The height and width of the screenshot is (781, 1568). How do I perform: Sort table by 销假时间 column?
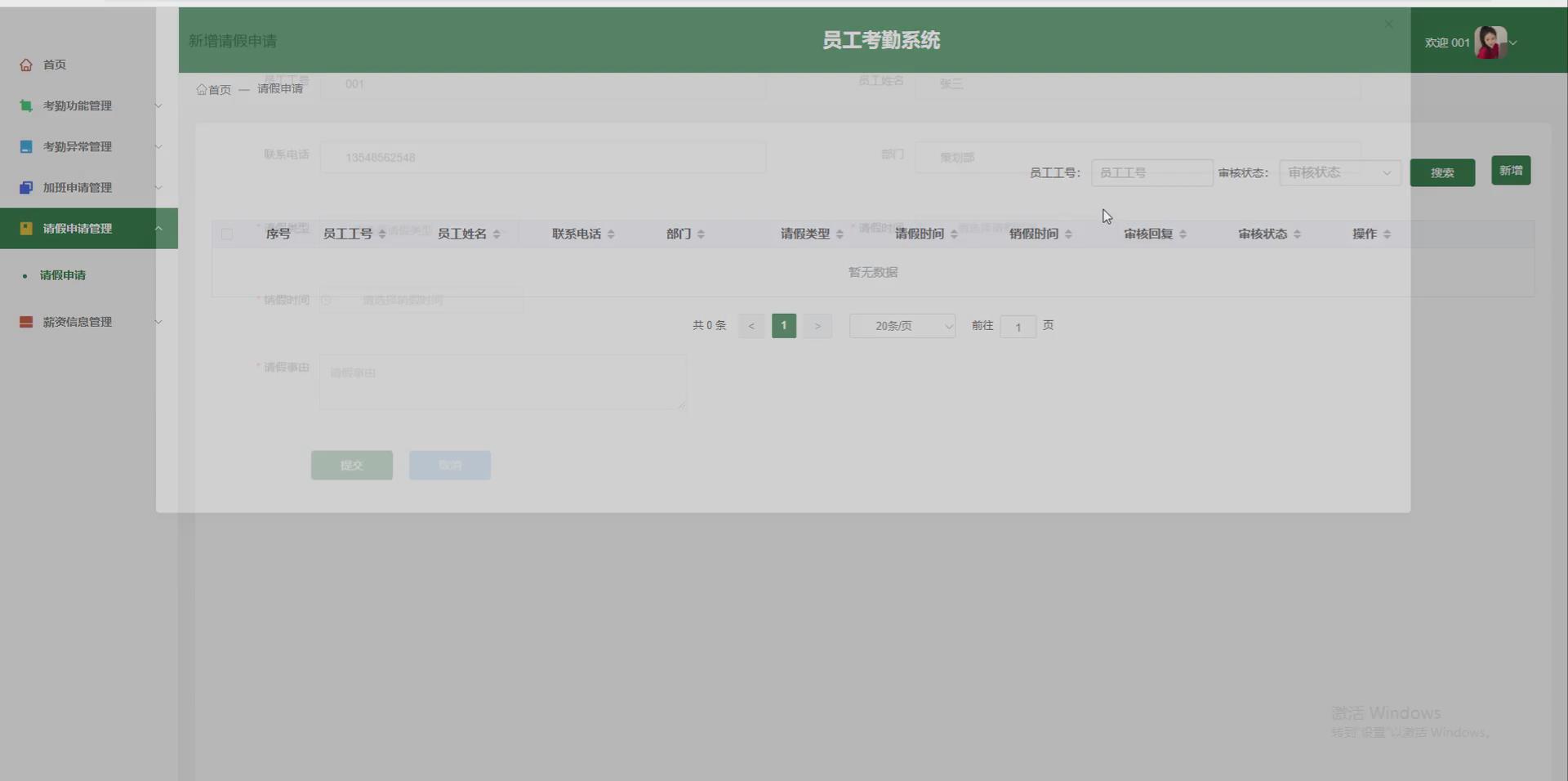(x=1068, y=234)
